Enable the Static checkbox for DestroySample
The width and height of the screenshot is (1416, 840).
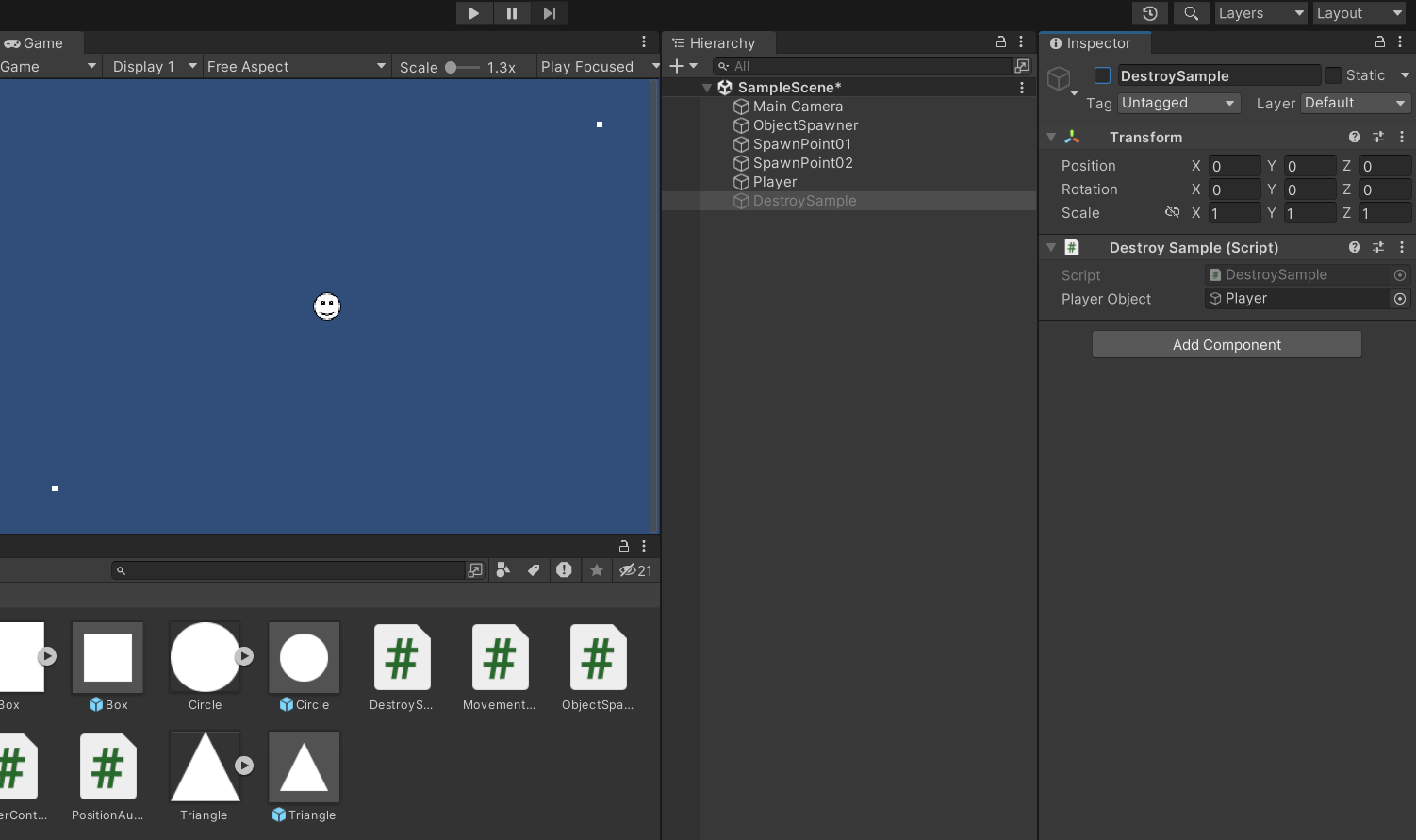click(x=1333, y=74)
